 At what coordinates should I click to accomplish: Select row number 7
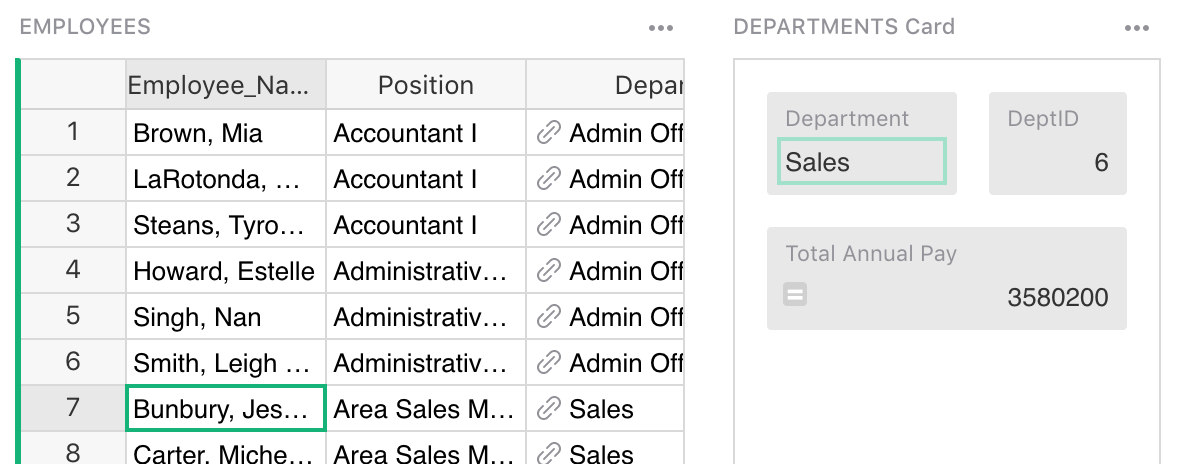coord(73,408)
